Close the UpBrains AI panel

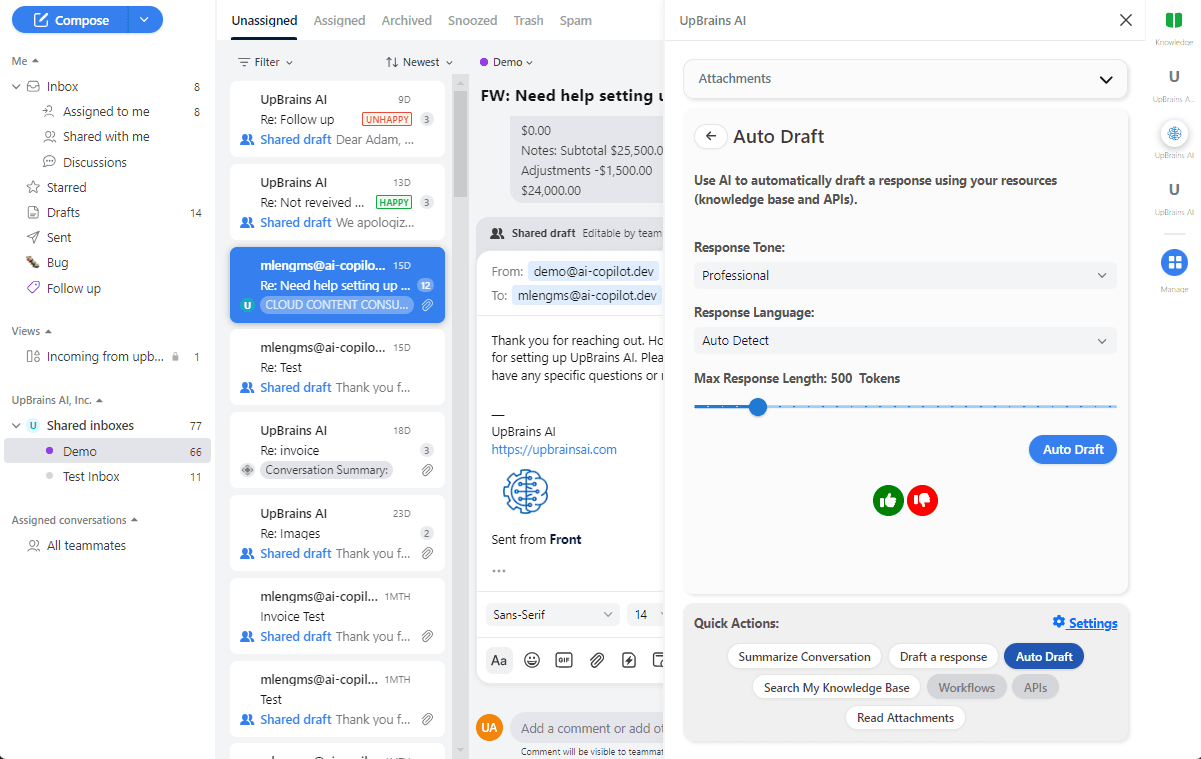point(1126,20)
